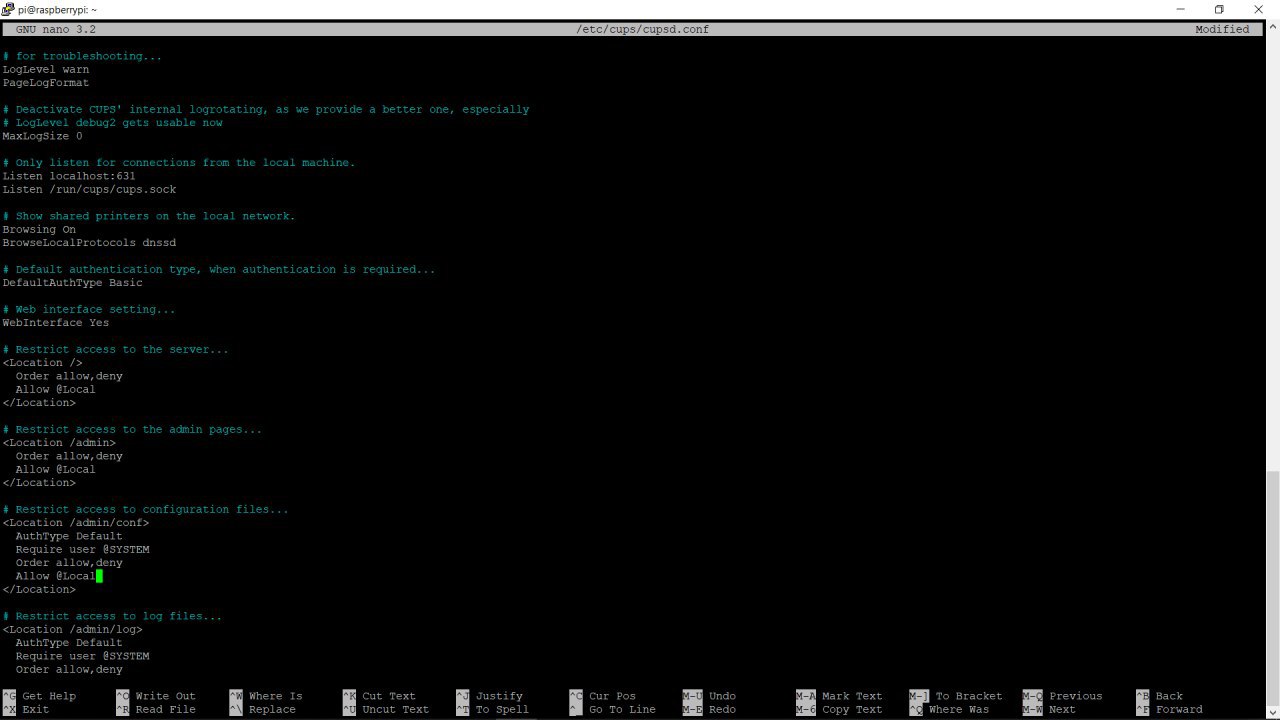The image size is (1280, 720).
Task: Click 'Allow @Local' line with green cursor
Action: [56, 576]
